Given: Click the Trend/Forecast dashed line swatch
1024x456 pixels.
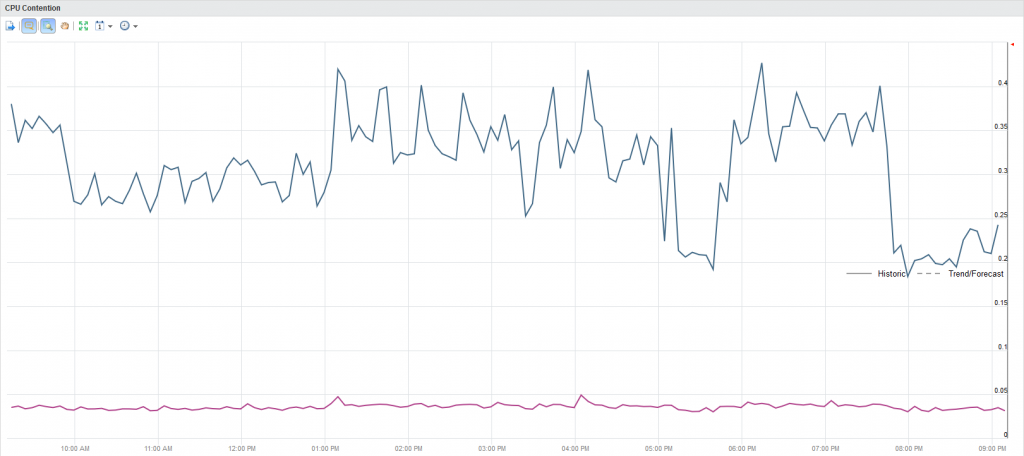Looking at the screenshot, I should point(927,273).
